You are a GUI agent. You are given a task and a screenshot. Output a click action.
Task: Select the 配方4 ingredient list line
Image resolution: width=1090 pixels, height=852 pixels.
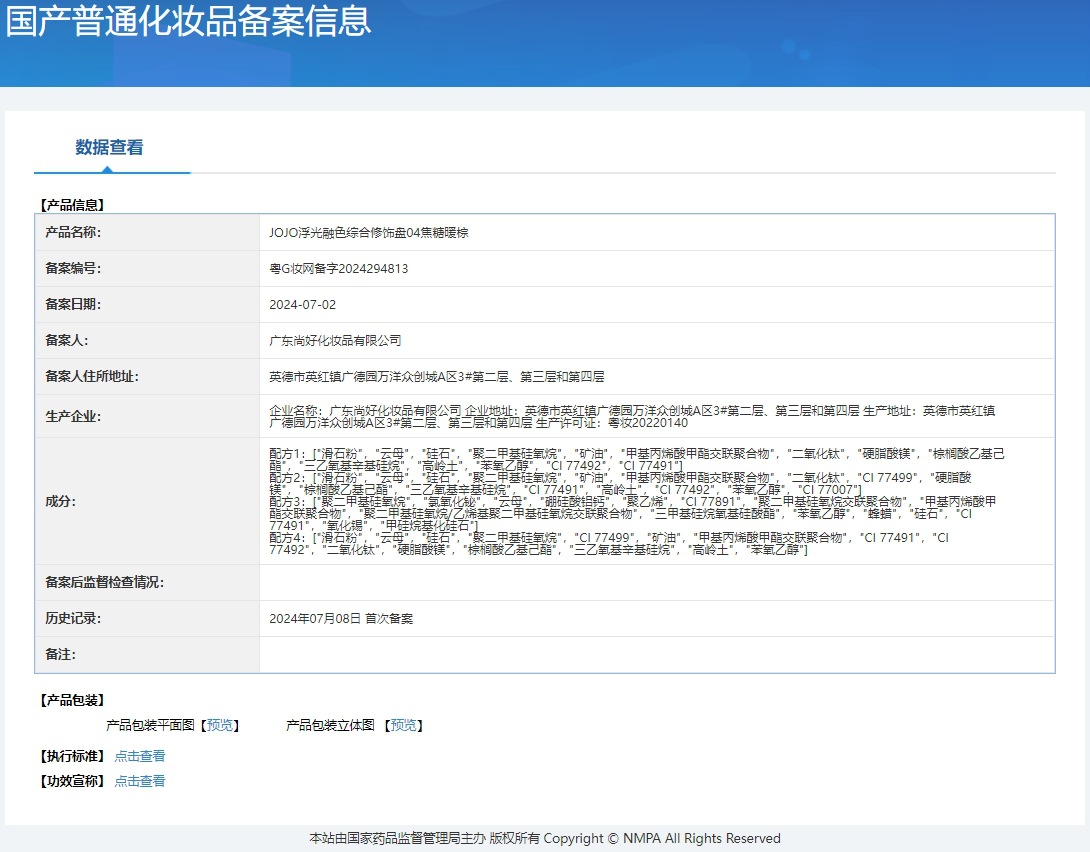(609, 543)
